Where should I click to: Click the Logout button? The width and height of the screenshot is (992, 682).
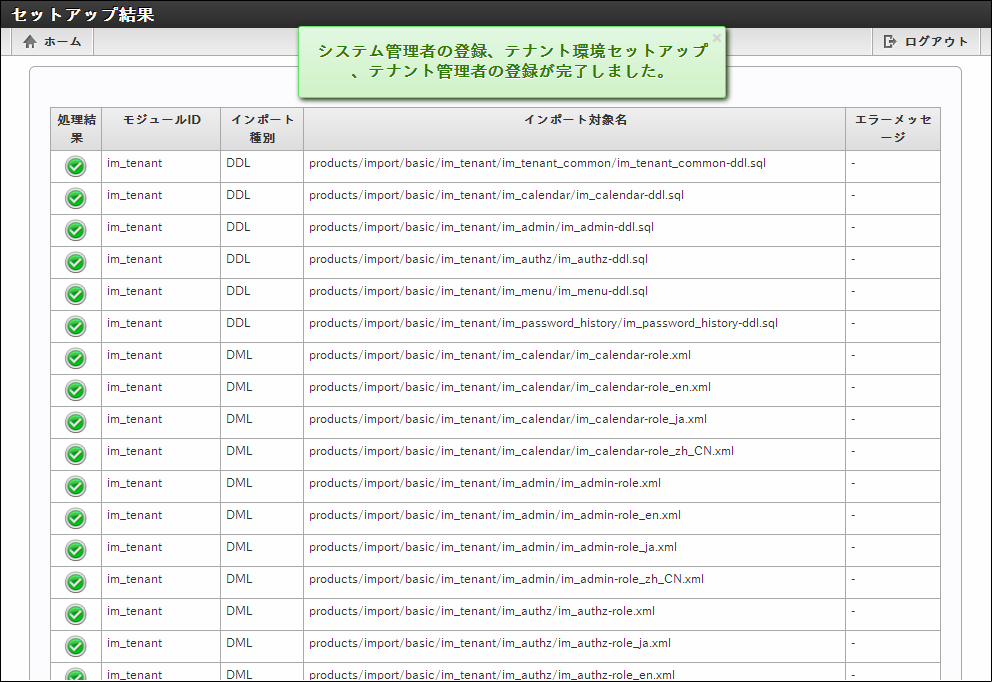(926, 42)
